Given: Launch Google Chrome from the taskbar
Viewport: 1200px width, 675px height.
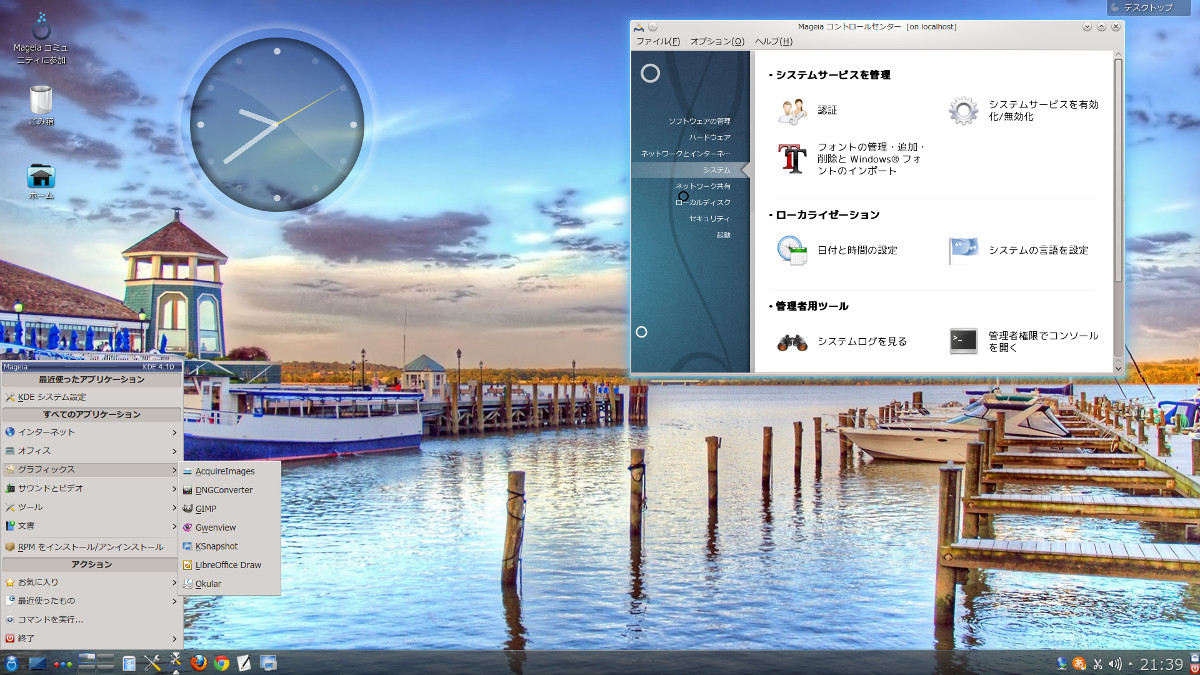Looking at the screenshot, I should (221, 662).
